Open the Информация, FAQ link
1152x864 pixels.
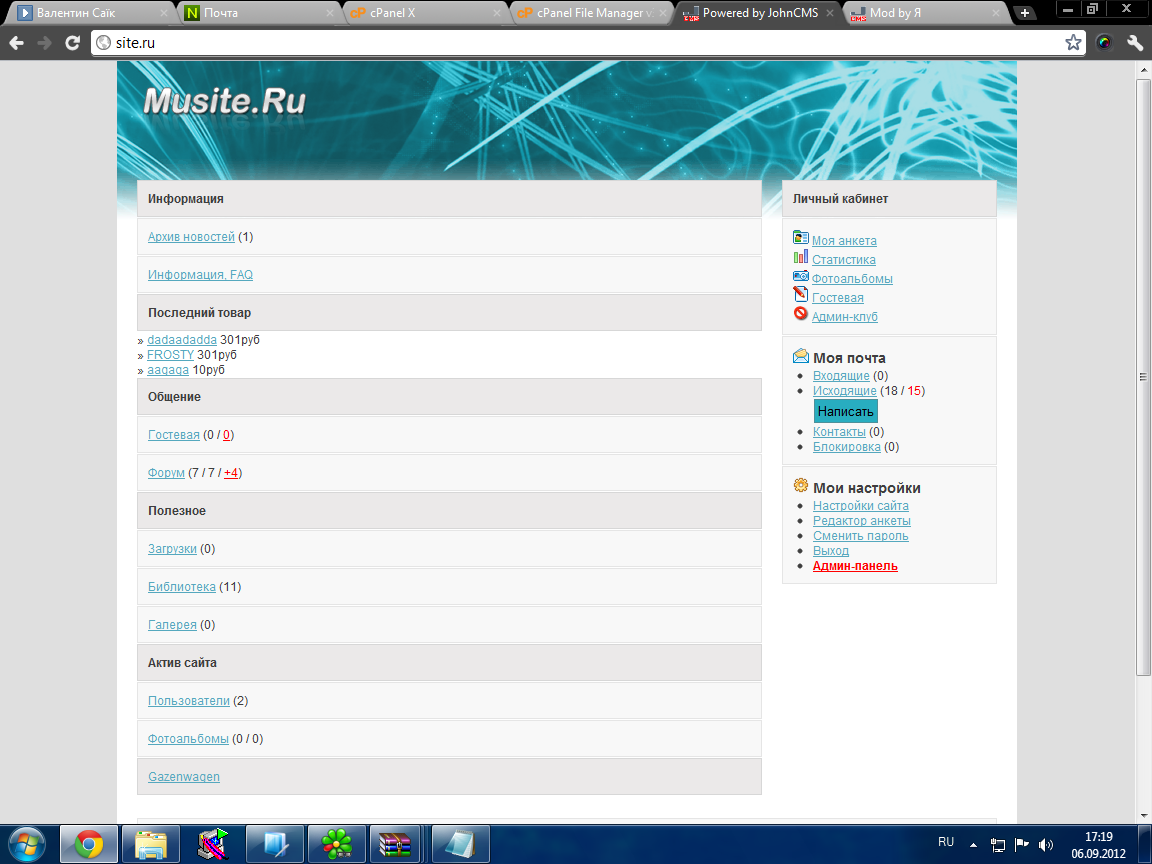(200, 275)
